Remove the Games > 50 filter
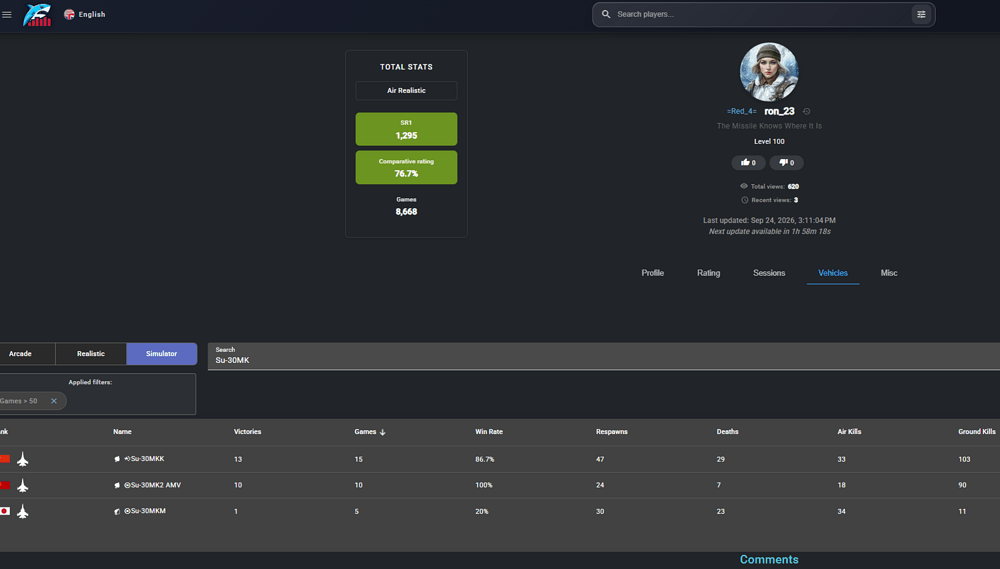The image size is (1000, 569). point(54,401)
